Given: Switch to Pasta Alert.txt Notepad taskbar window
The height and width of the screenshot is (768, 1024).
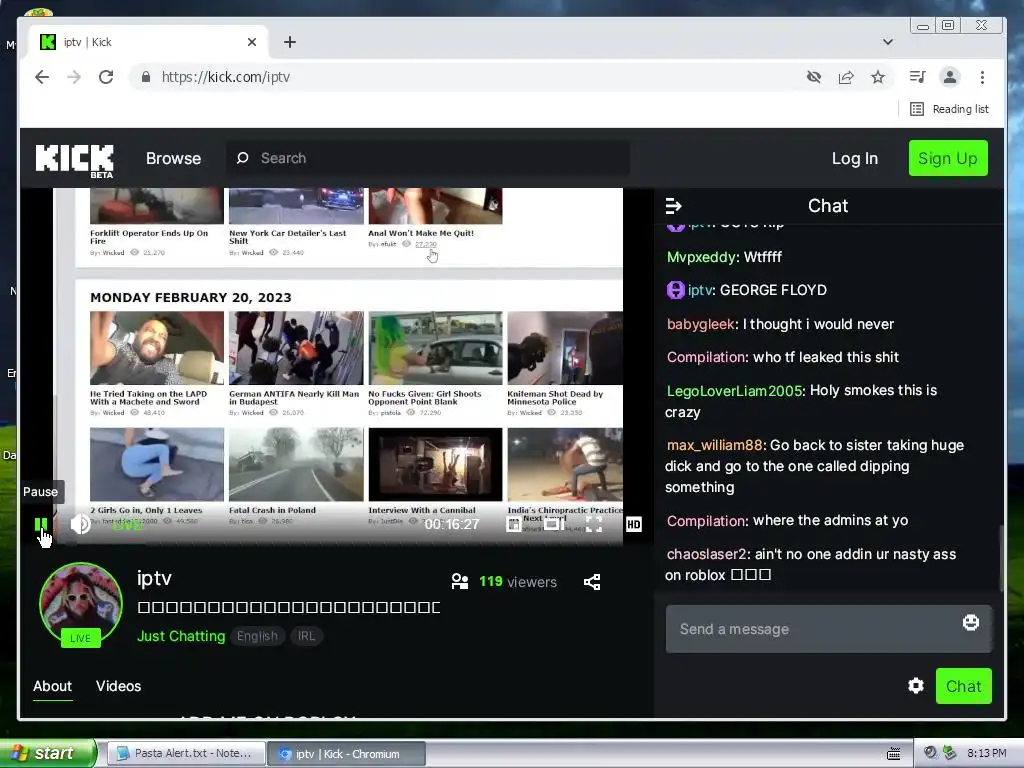Looking at the screenshot, I should tap(186, 753).
